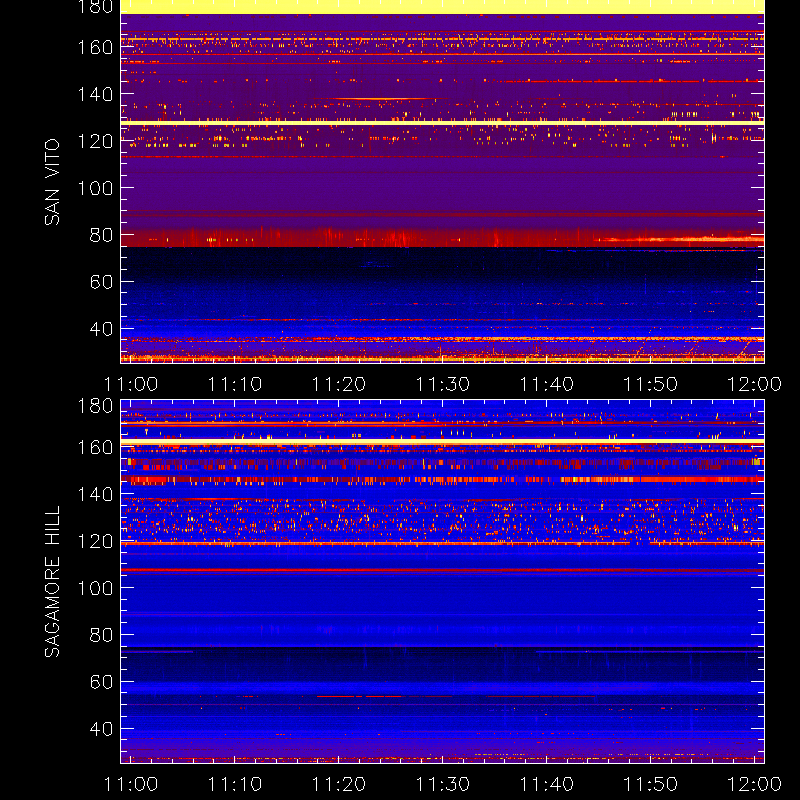Viewport: 800px width, 800px height.
Task: Click 11:00 time label under San Vito plot
Action: (131, 384)
